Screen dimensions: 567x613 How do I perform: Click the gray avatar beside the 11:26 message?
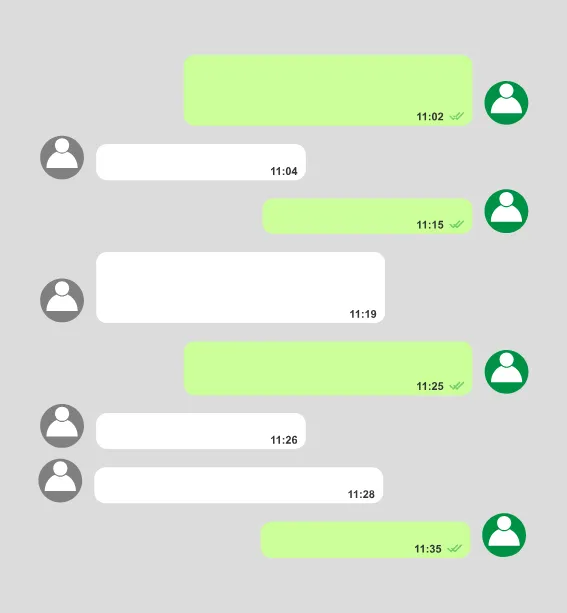[x=62, y=426]
